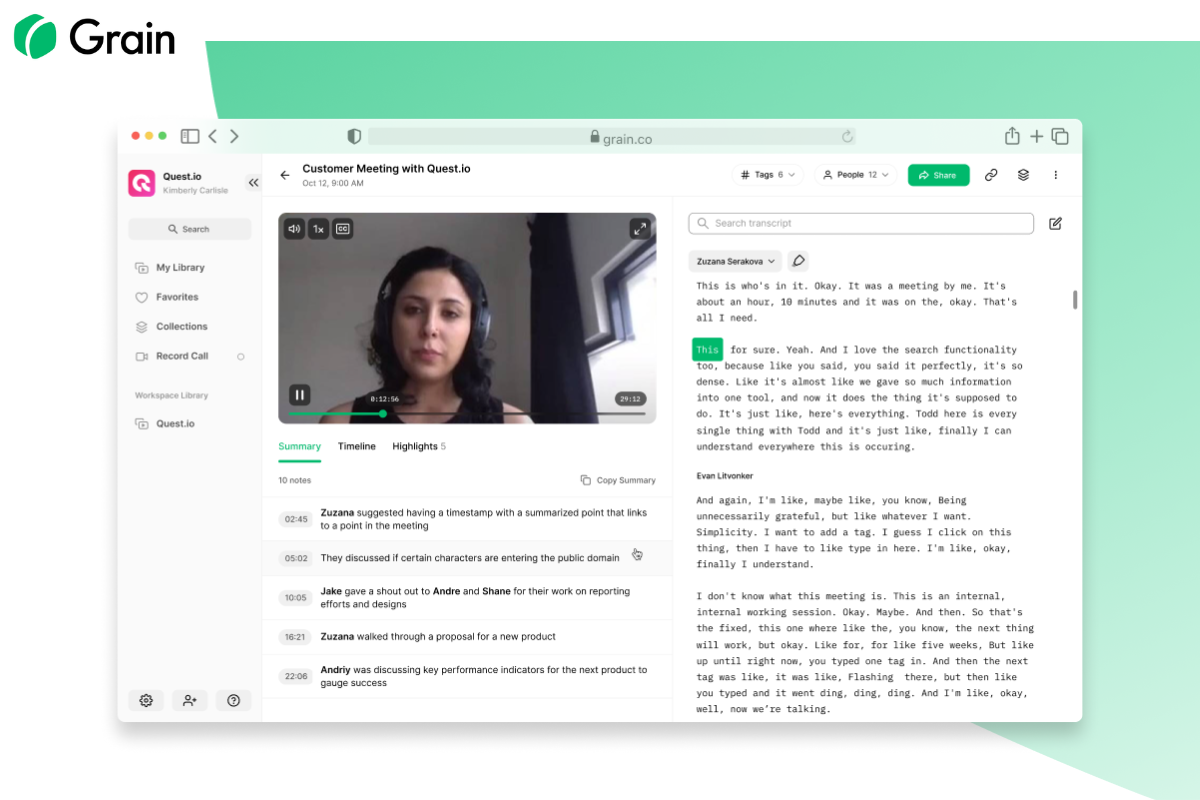This screenshot has height=800, width=1200.
Task: Open the stacked layers icon in header
Action: (1023, 175)
